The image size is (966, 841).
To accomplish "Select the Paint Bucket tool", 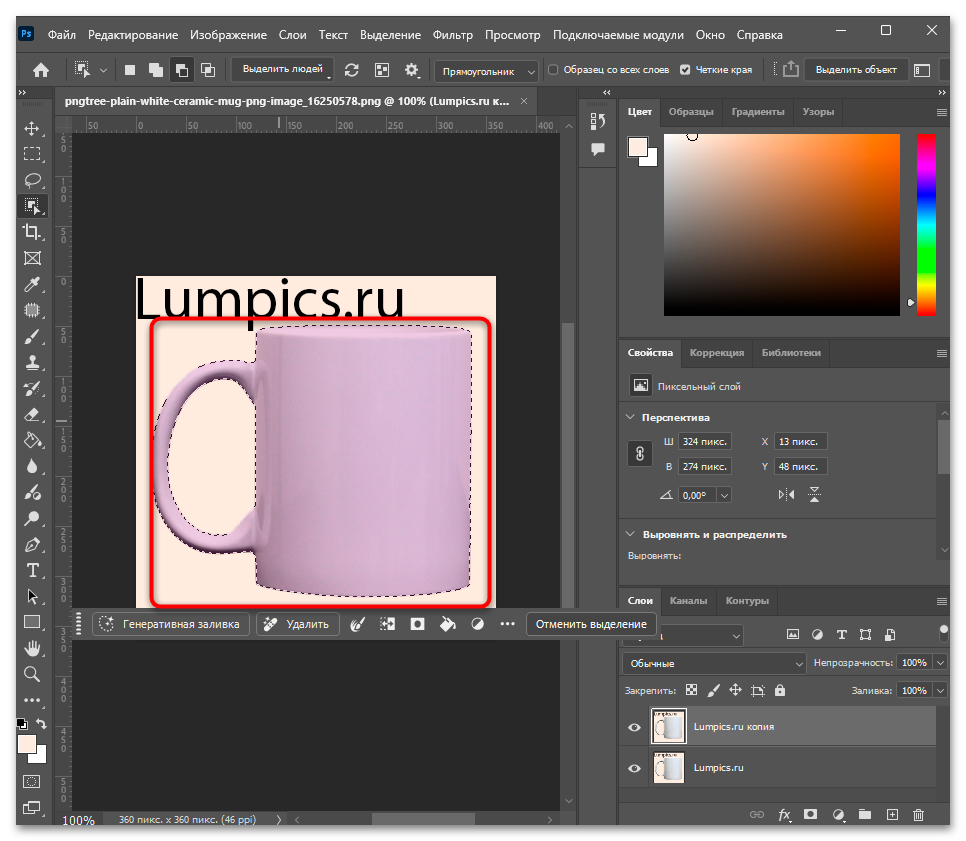I will pos(32,441).
